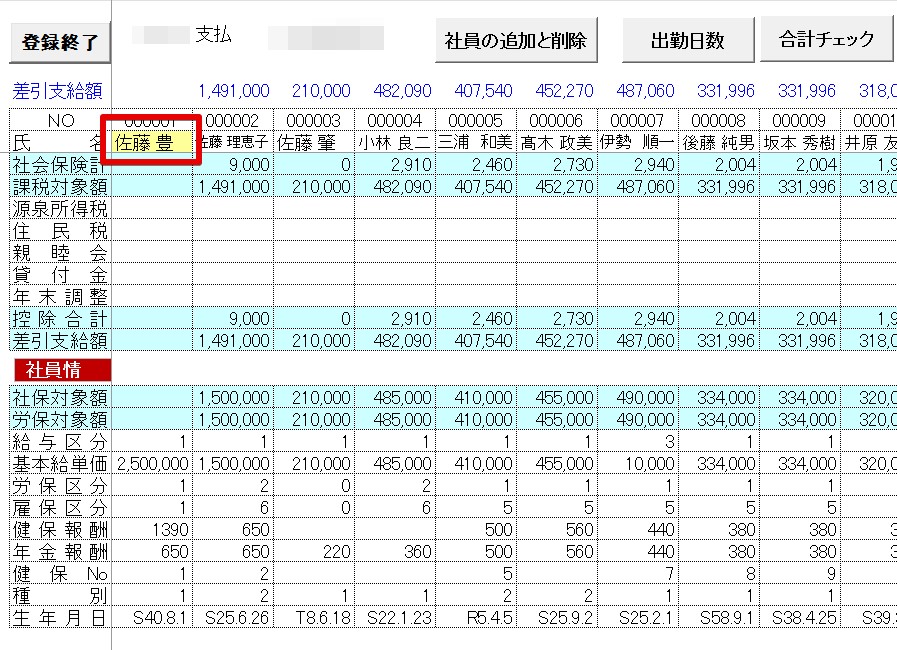Image resolution: width=897 pixels, height=650 pixels.
Task: Select the name cell 佐藤 理恵子
Action: point(233,142)
